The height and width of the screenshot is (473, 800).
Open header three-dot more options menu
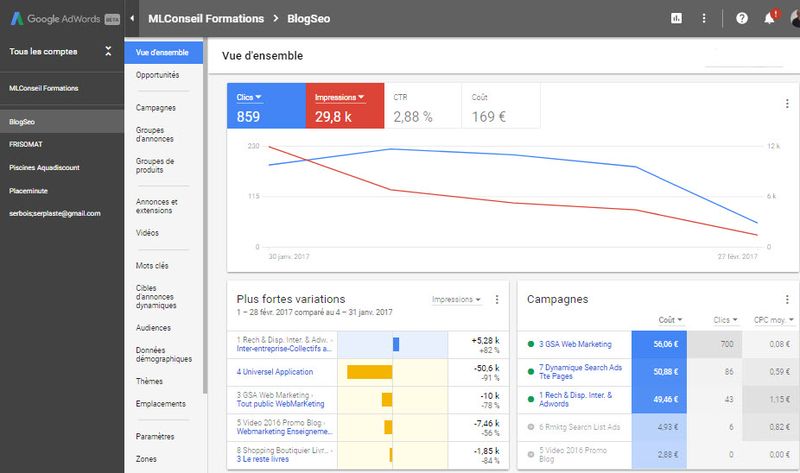[x=704, y=18]
